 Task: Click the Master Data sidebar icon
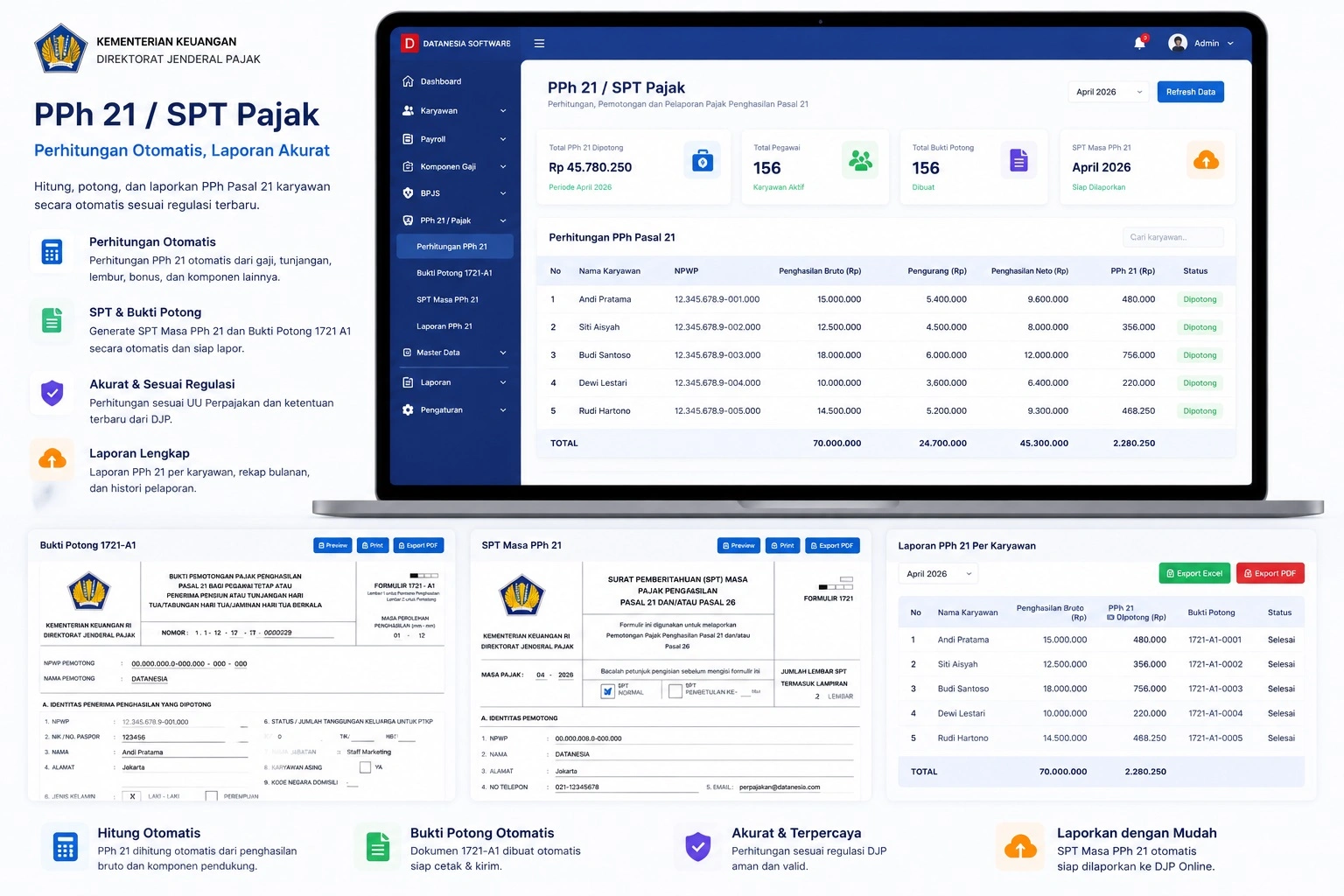pos(407,353)
